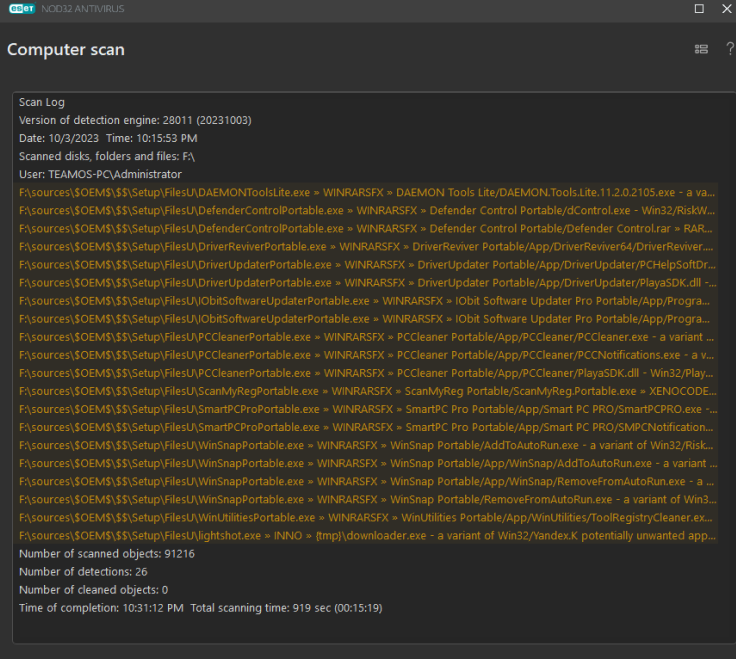Click the Computer scan page title
Screen dimensions: 736x659
(x=66, y=49)
